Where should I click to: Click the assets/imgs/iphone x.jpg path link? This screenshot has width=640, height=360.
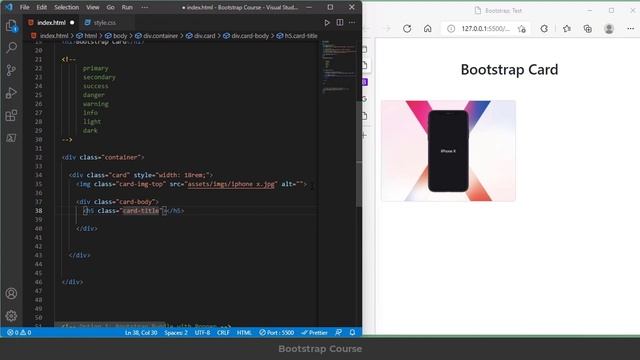231,184
